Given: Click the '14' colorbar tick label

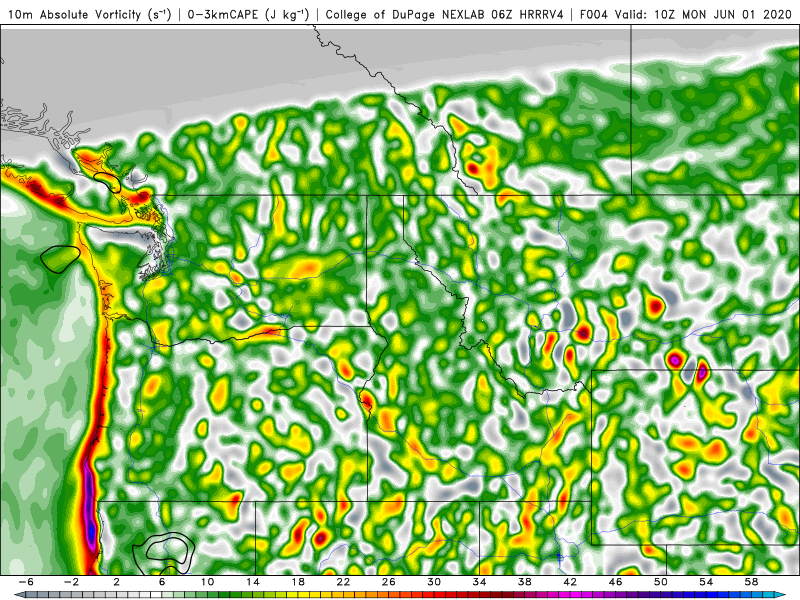Looking at the screenshot, I should pos(253,582).
